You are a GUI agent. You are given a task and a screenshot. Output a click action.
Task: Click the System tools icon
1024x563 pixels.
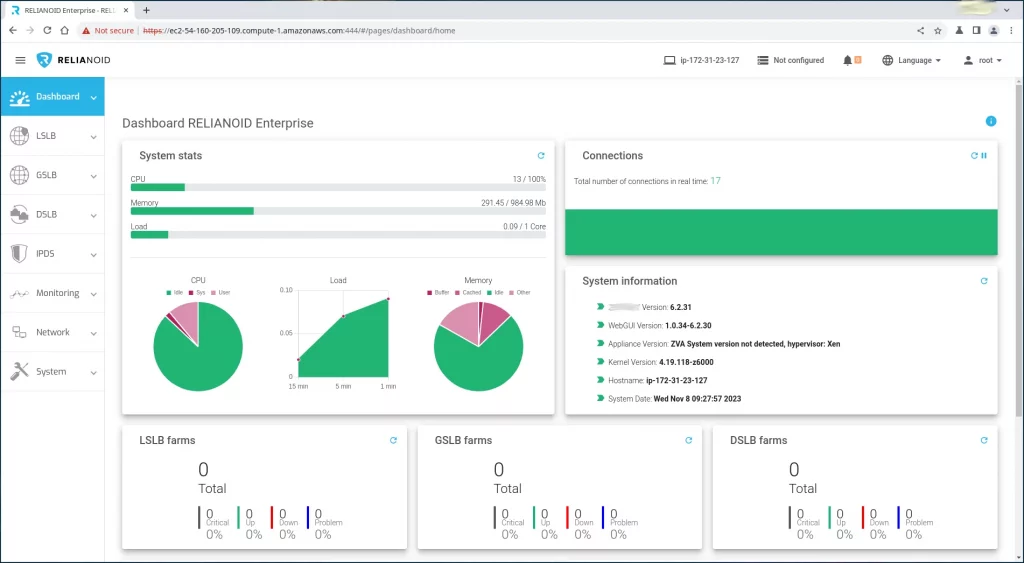click(x=20, y=372)
